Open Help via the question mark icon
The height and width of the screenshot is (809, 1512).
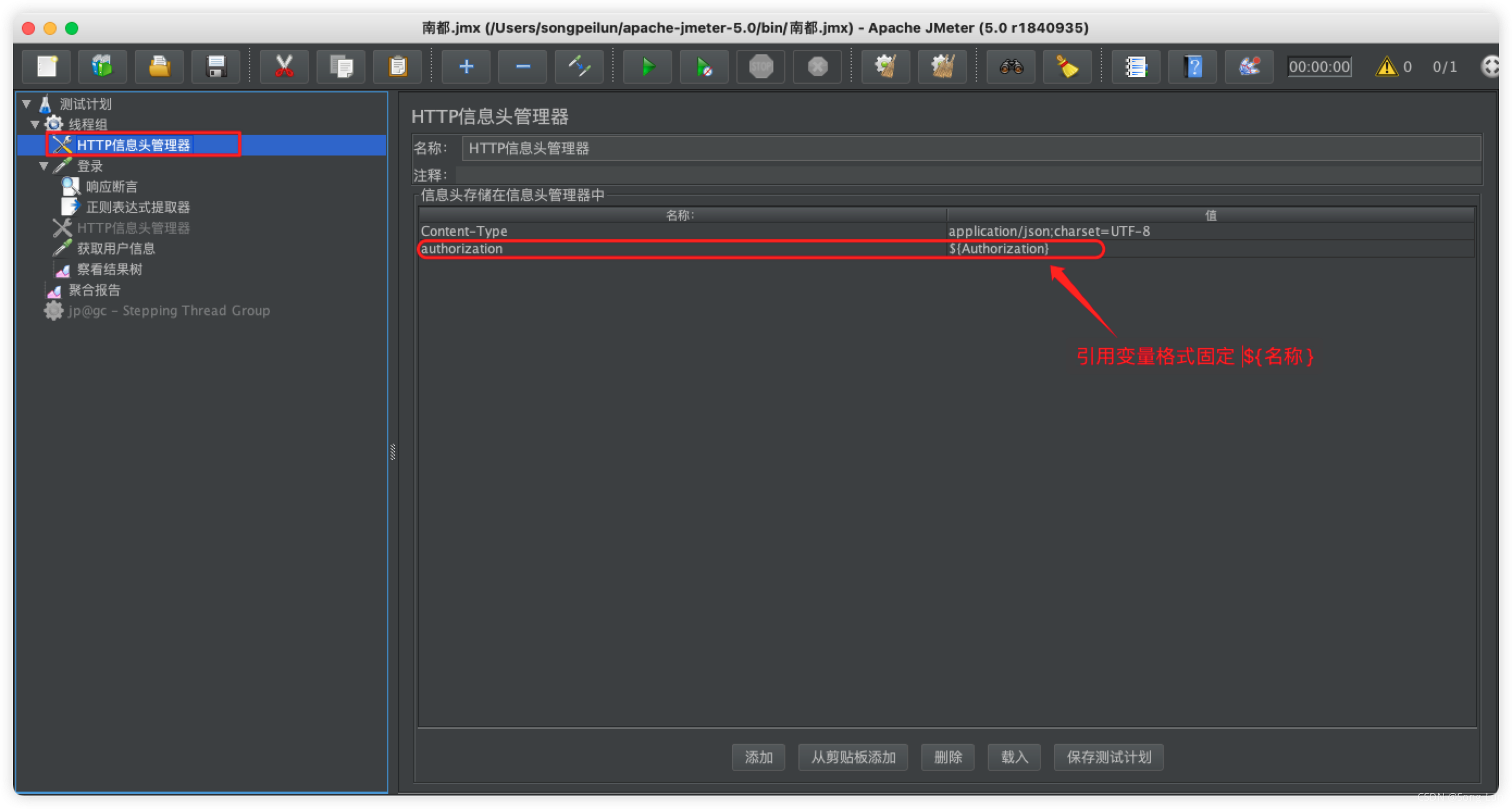tap(1192, 66)
